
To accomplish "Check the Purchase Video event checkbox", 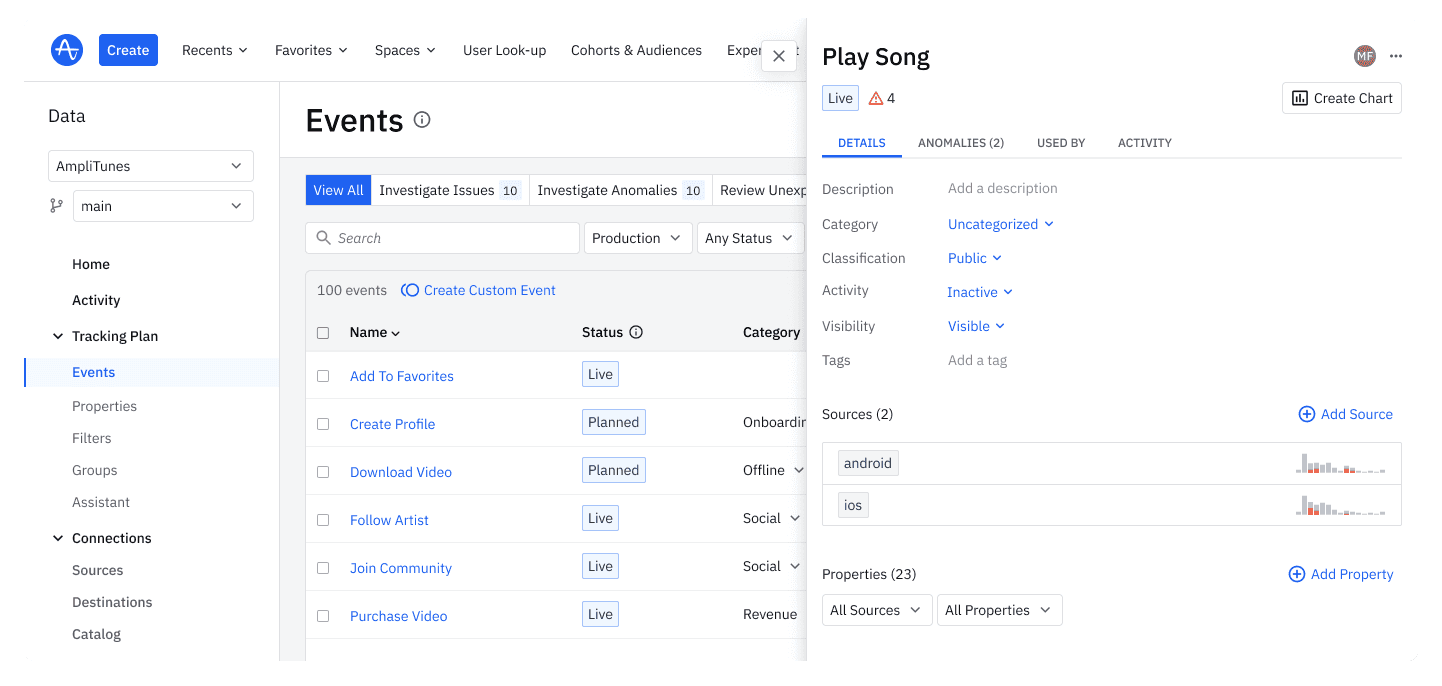I will click(x=322, y=615).
